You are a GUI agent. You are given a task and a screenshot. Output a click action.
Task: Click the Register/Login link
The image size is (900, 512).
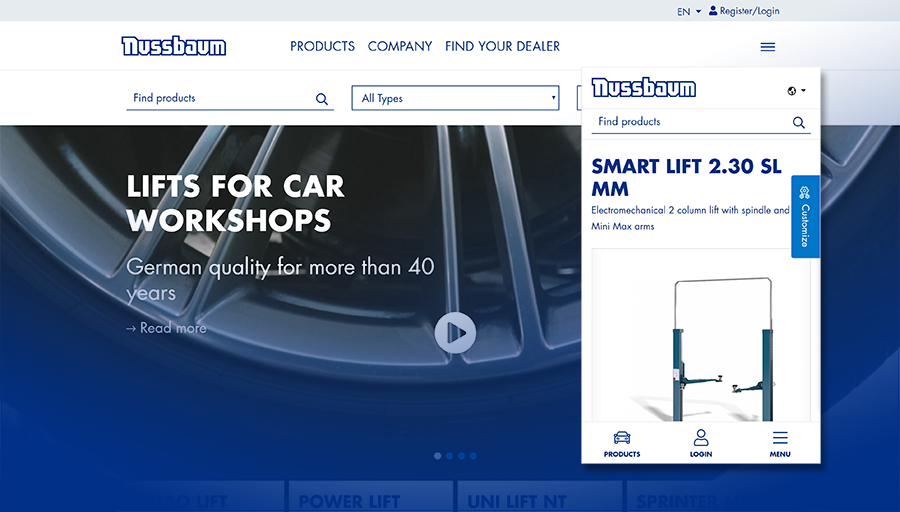(x=749, y=11)
